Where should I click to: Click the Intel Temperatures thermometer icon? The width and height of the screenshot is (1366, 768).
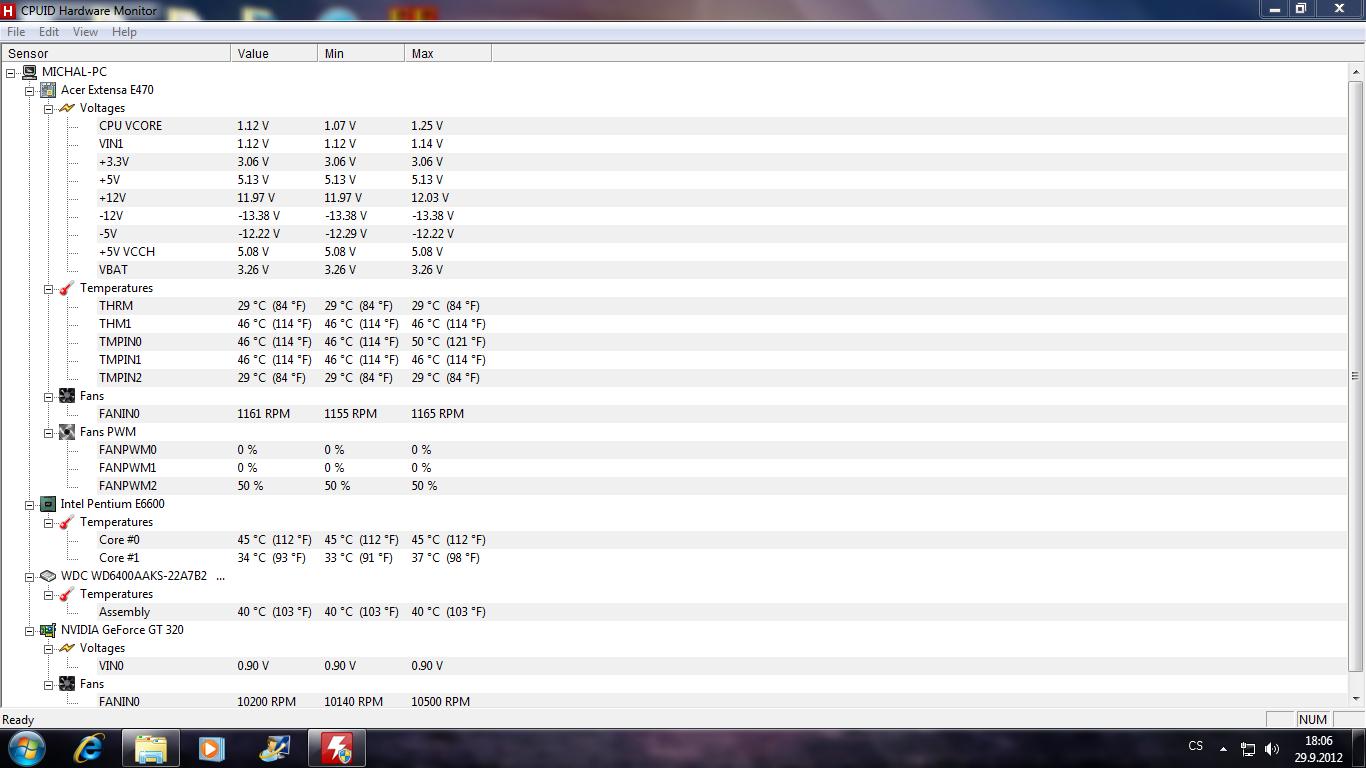(x=67, y=522)
